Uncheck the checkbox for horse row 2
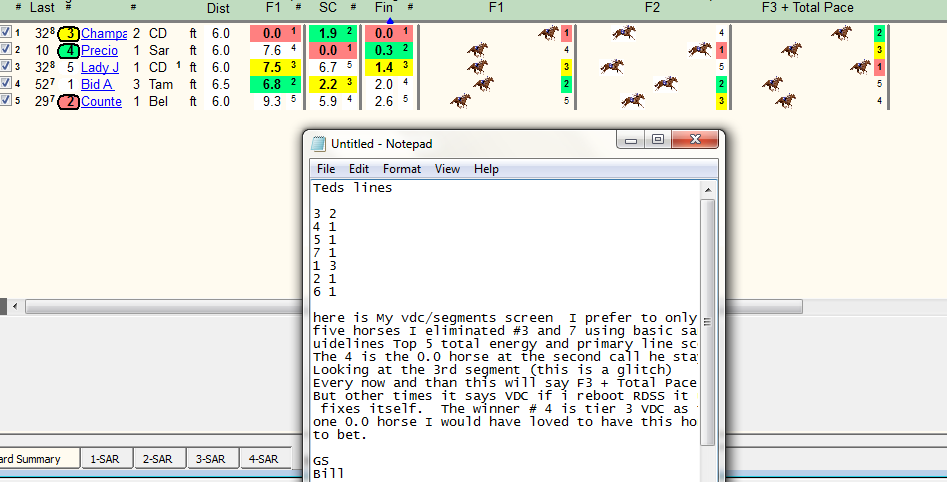Image resolution: width=947 pixels, height=482 pixels. coord(6,48)
